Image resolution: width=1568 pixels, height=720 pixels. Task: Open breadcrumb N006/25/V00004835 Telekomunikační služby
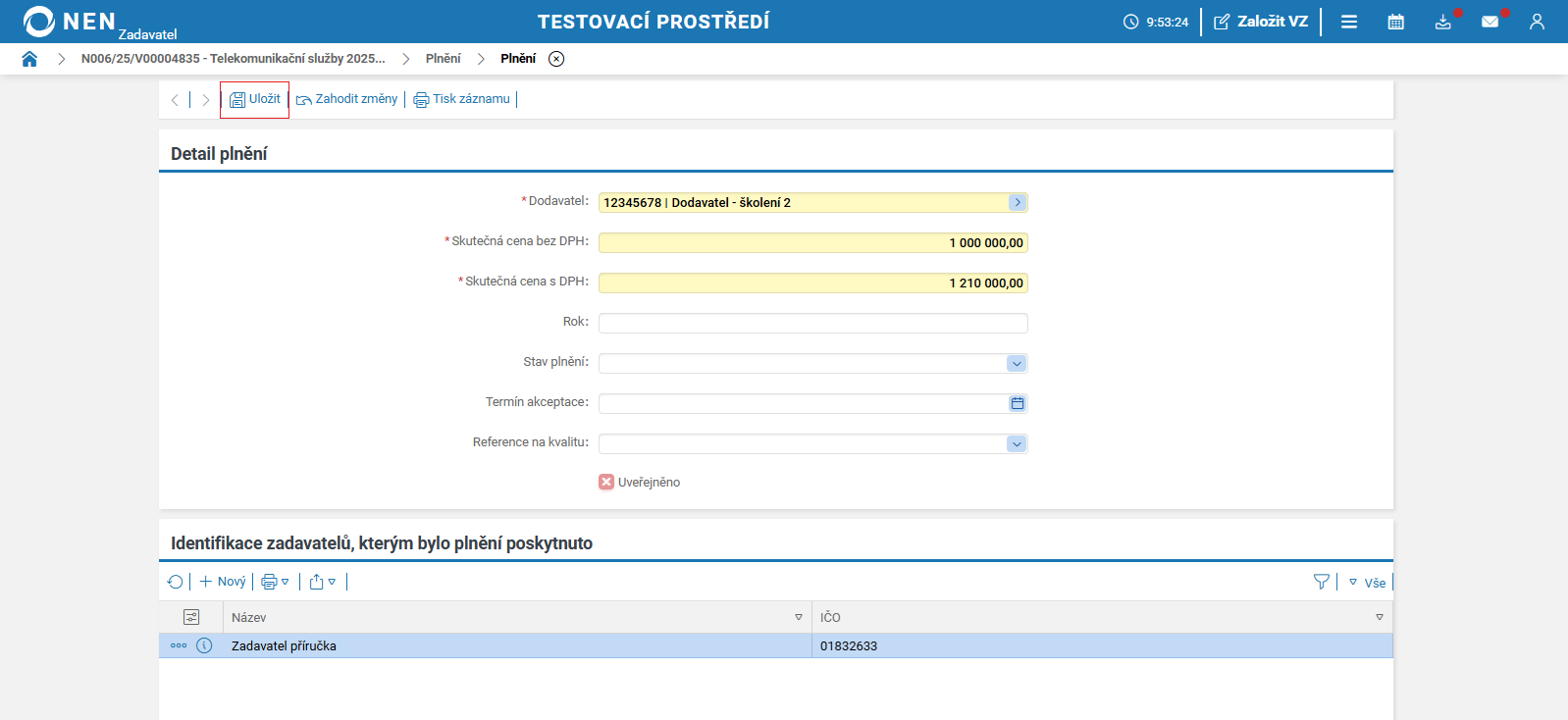click(234, 59)
